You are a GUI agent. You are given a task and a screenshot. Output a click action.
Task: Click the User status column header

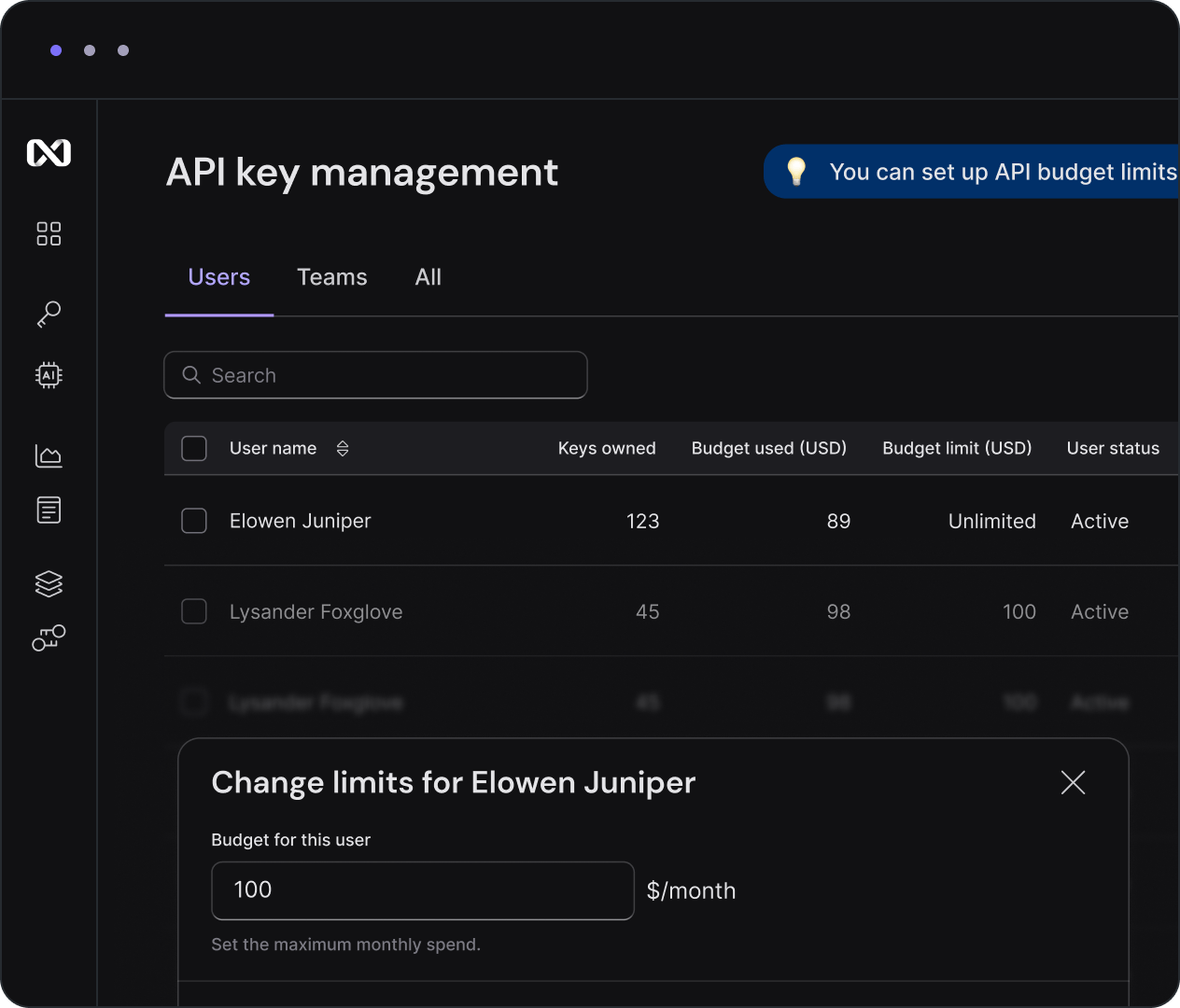(1113, 448)
